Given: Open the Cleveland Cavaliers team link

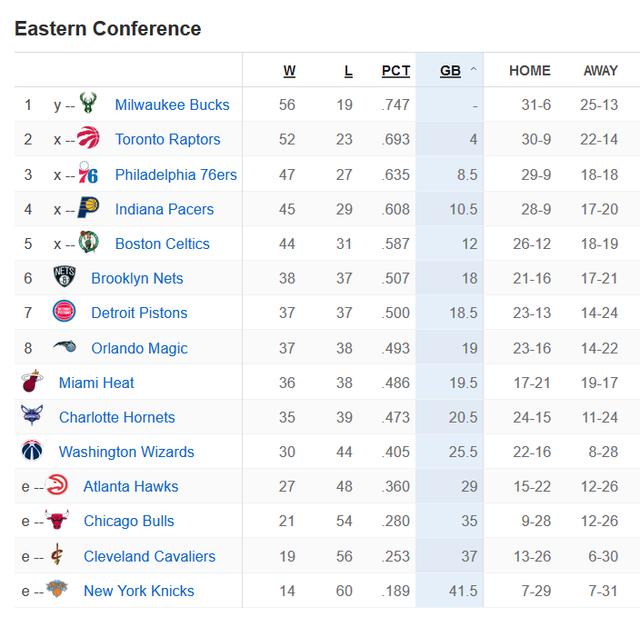Looking at the screenshot, I should click(149, 556).
